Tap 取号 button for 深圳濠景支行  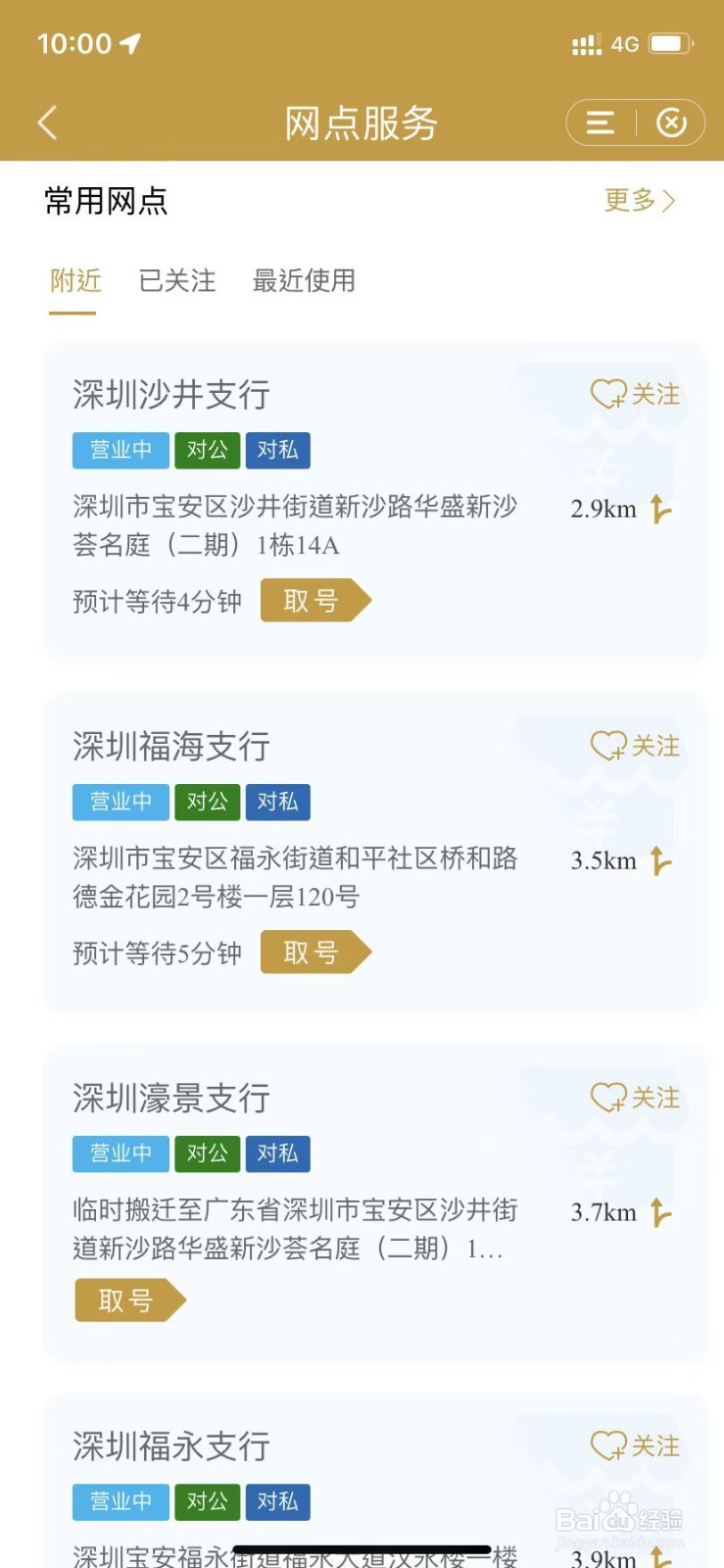tap(130, 1300)
